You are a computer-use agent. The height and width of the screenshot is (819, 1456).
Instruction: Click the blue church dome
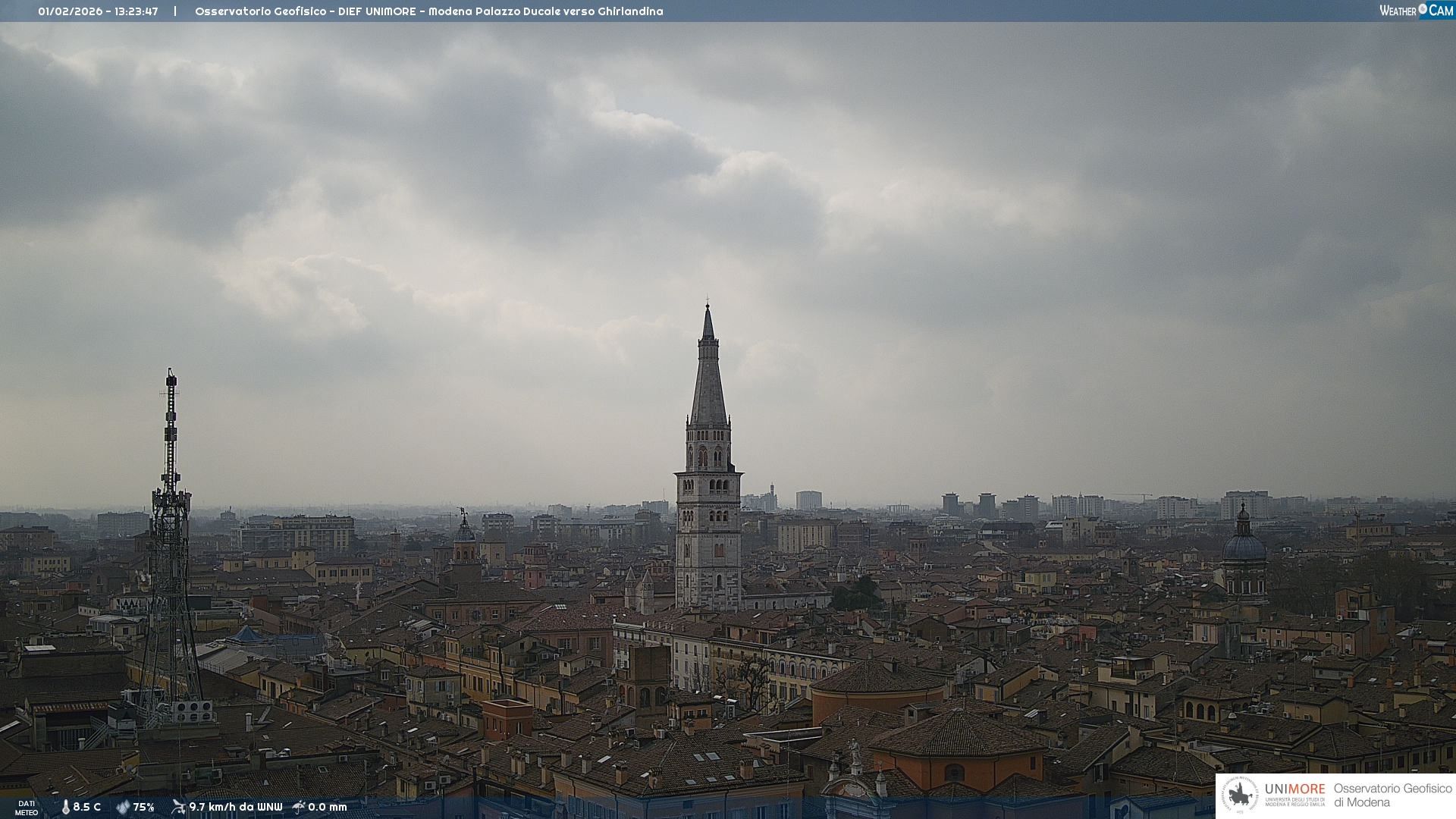click(1244, 548)
